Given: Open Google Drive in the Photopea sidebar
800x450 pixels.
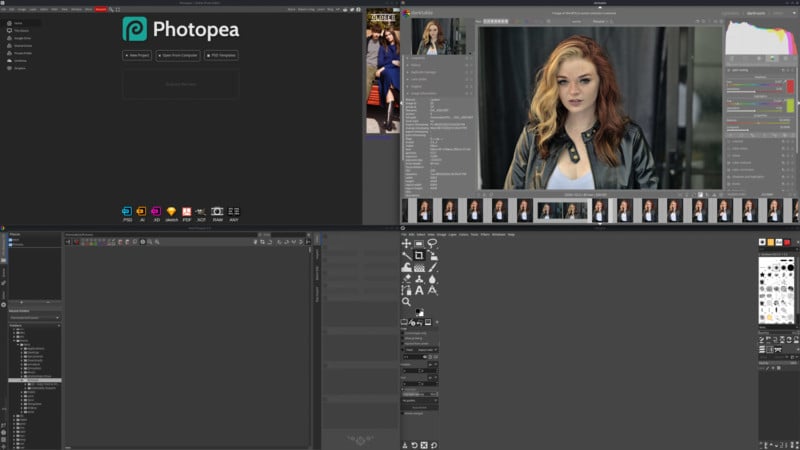Looking at the screenshot, I should click(22, 38).
